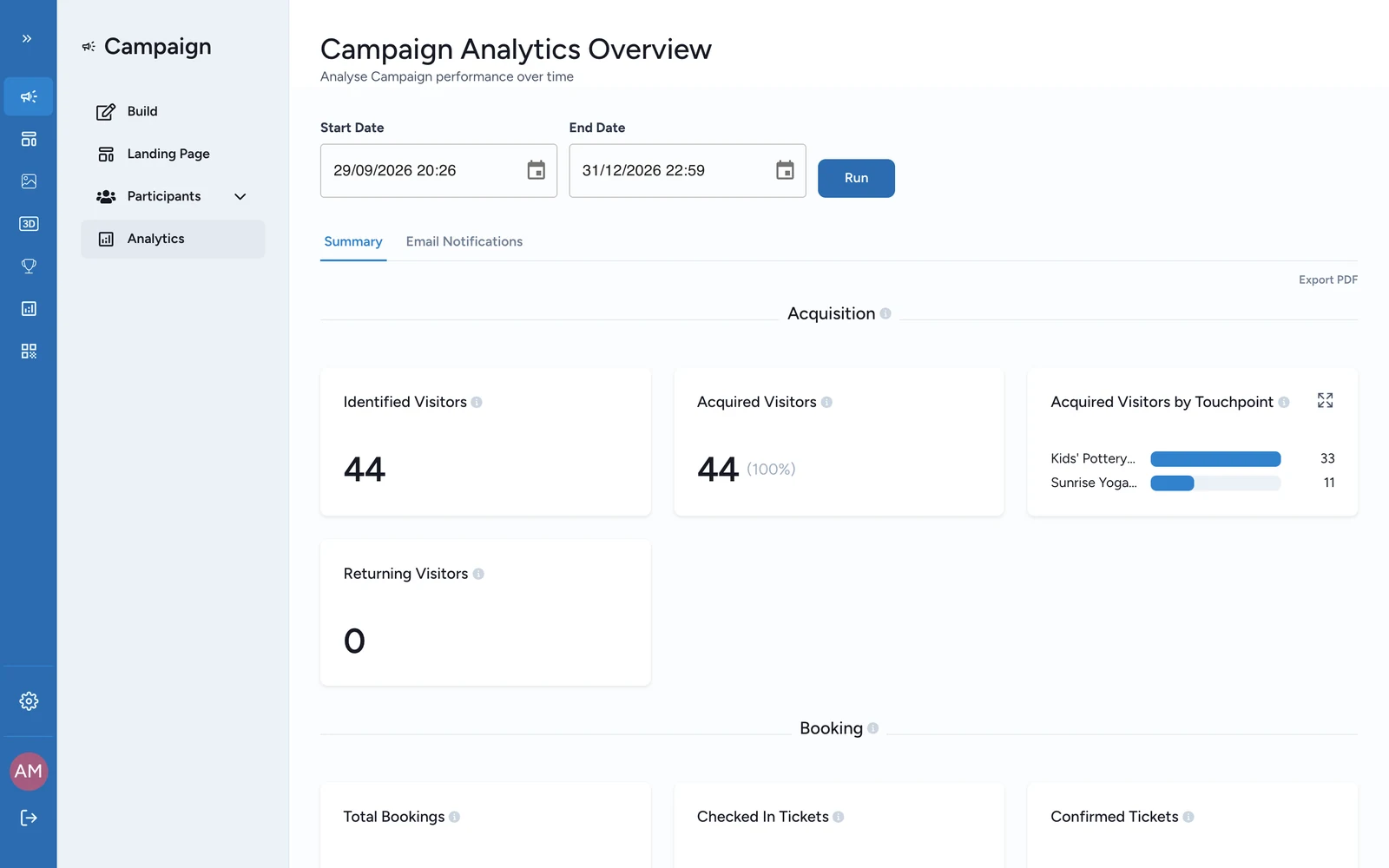Show info for Acquired Visitors by Touchpoint
Screen dimensions: 1389x868
[x=1284, y=402]
